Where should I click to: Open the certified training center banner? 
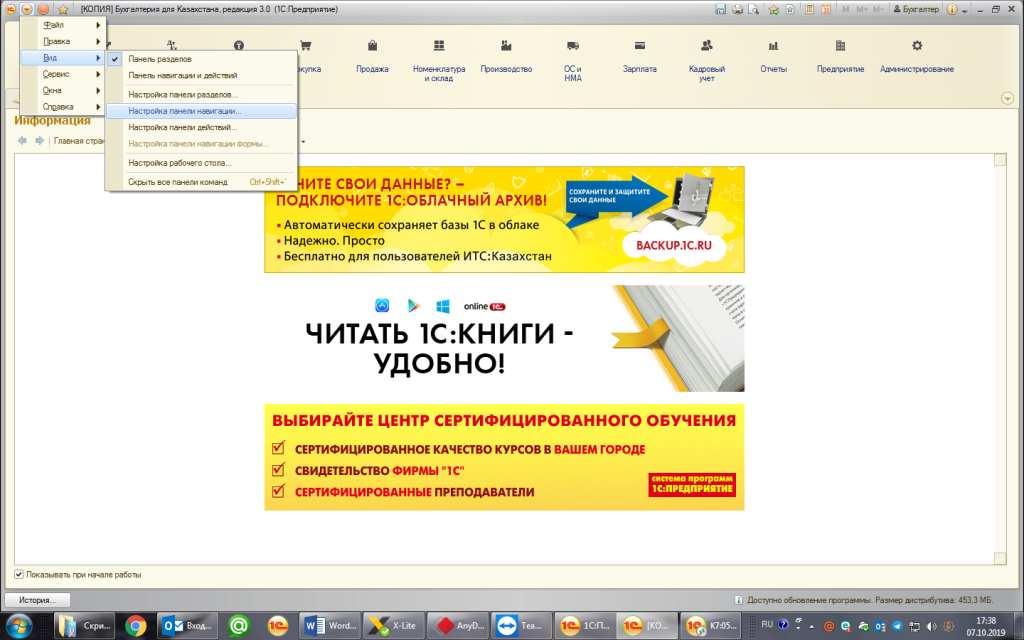click(504, 457)
